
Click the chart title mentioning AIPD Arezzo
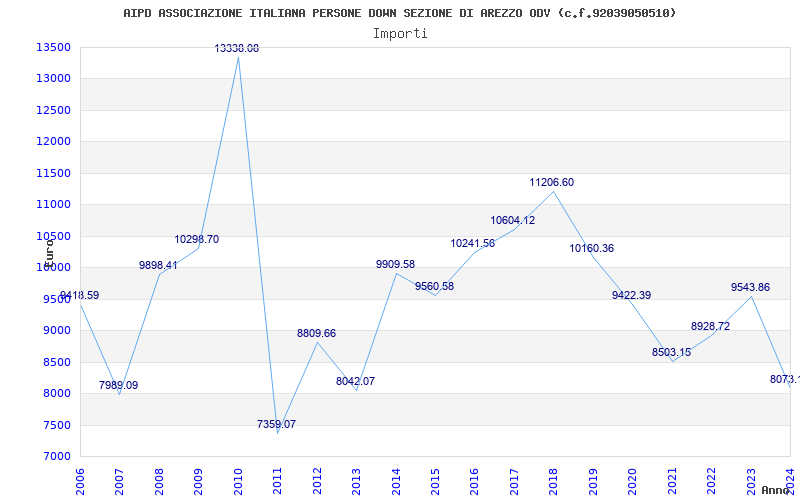(399, 13)
